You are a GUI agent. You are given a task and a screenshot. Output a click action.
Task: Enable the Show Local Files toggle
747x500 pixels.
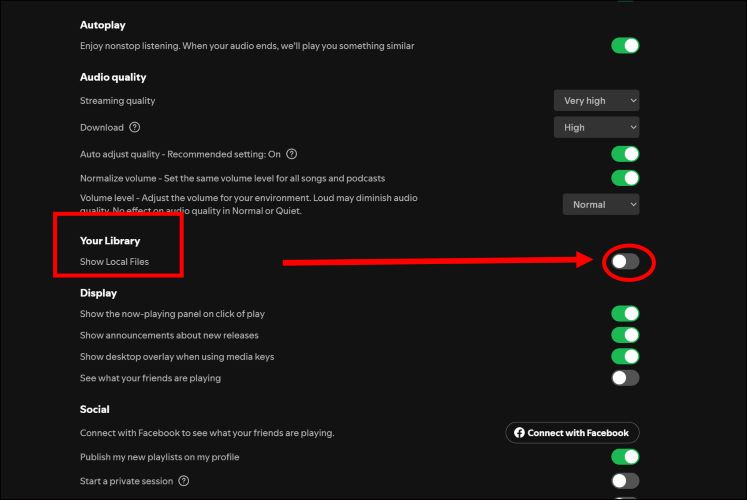pyautogui.click(x=625, y=261)
